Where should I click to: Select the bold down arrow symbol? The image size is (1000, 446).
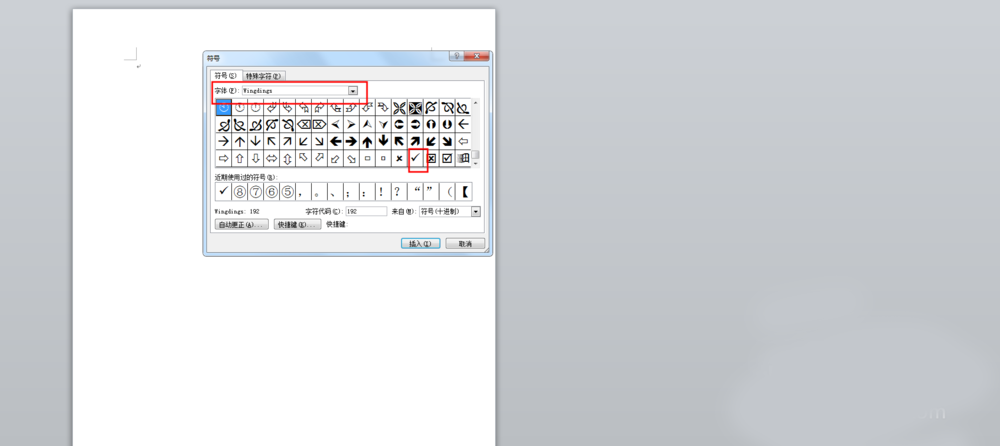pyautogui.click(x=383, y=141)
